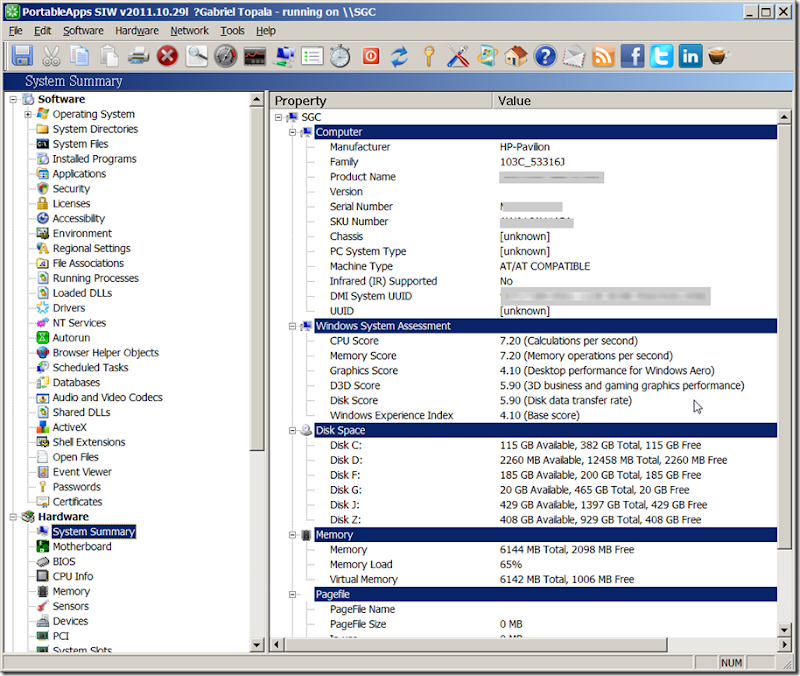Click the RSS feed icon
The image size is (800, 676).
click(x=603, y=56)
